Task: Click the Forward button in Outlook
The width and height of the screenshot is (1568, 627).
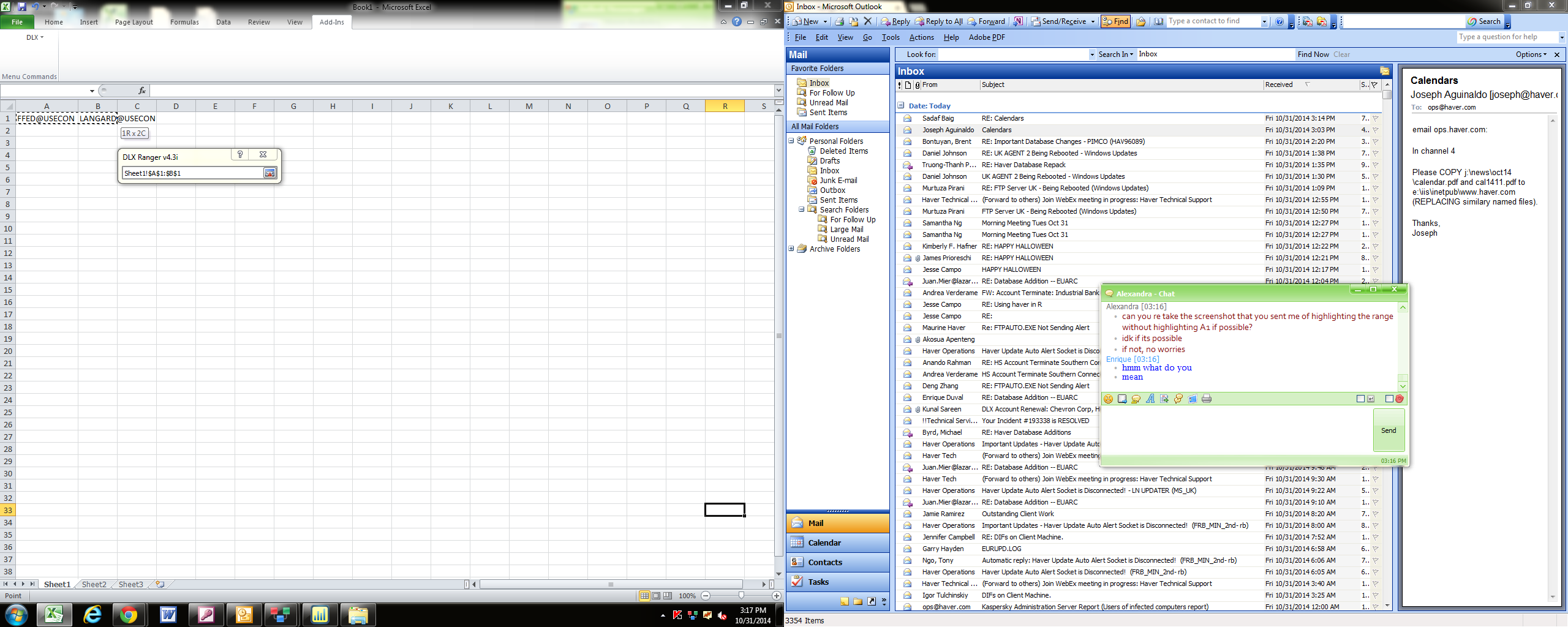Action: point(986,21)
